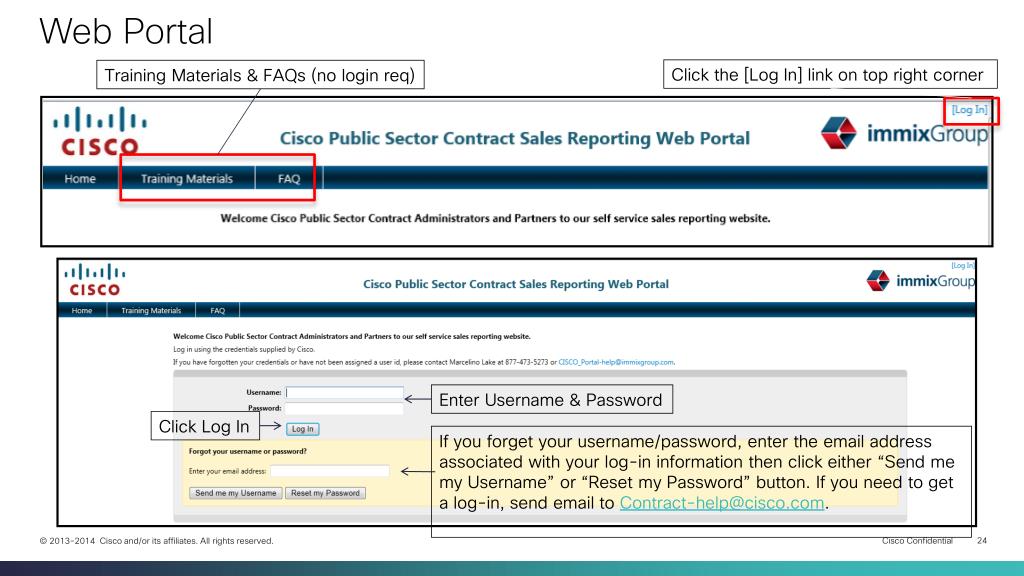This screenshot has height=576, width=1024.
Task: Select Home in the lower login page menu
Action: [x=82, y=310]
